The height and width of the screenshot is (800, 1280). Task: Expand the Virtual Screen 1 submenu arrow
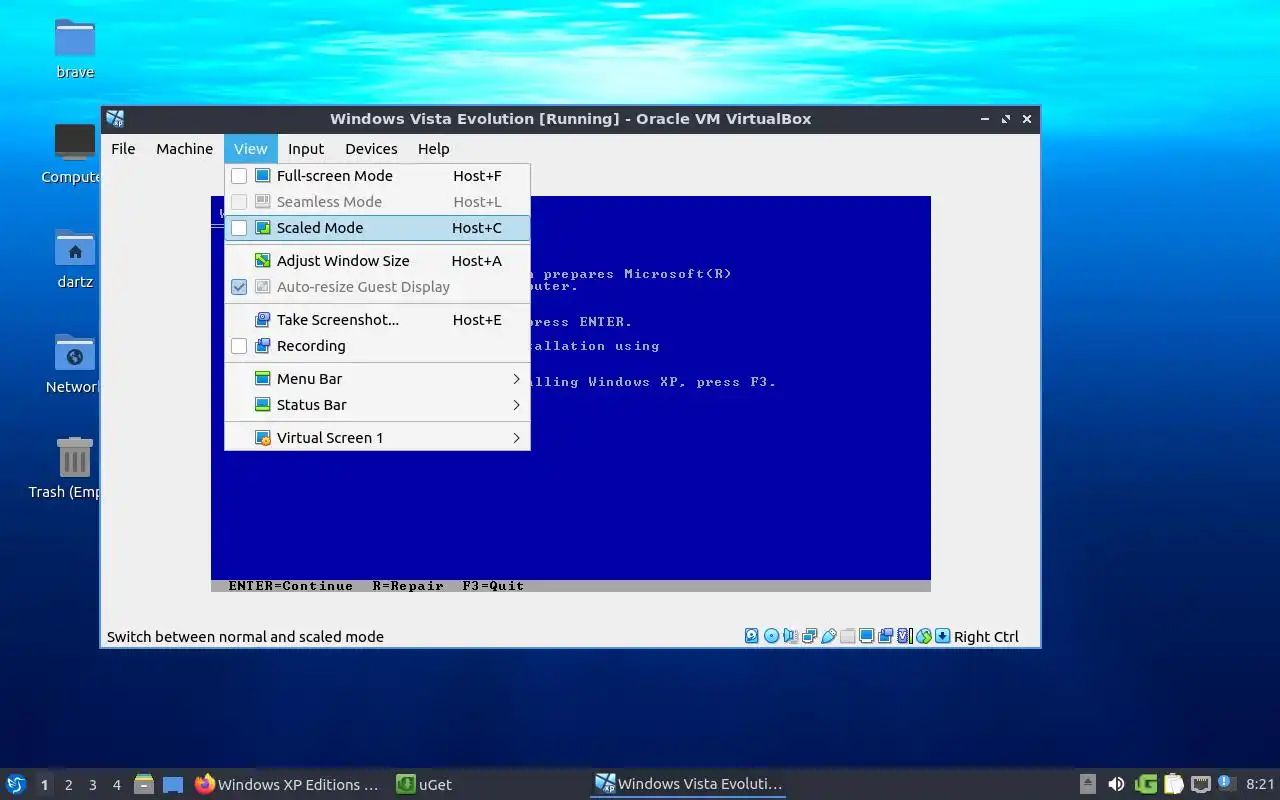516,438
